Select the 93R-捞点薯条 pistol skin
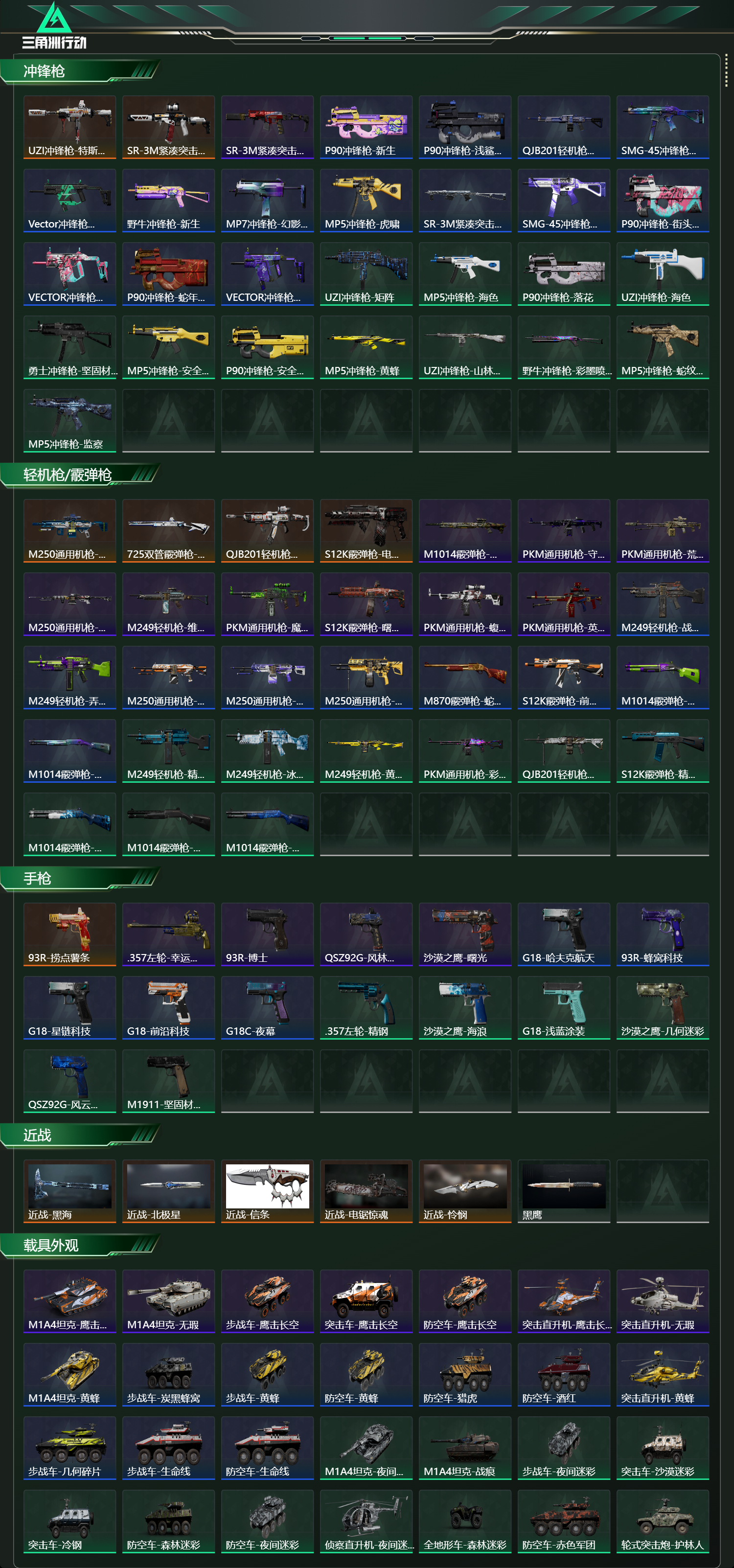The width and height of the screenshot is (734, 1568). click(70, 934)
